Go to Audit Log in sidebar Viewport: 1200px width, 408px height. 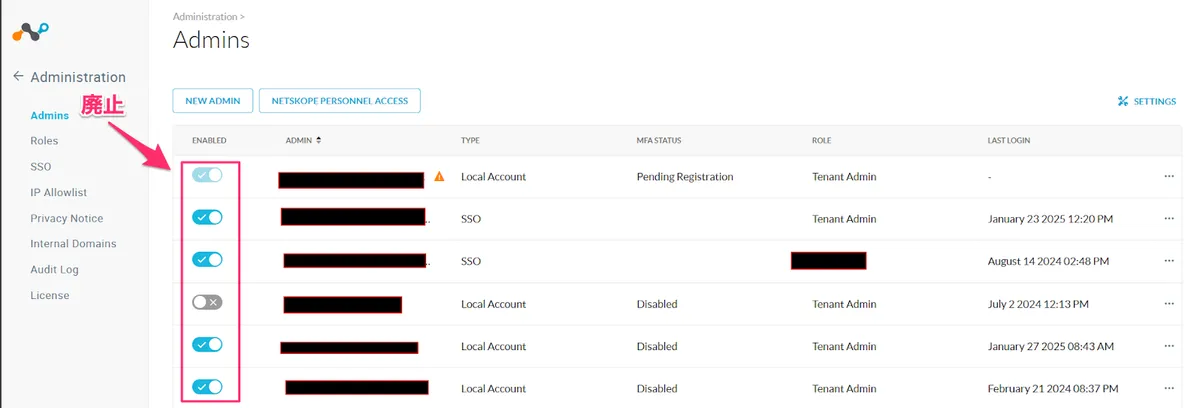pyautogui.click(x=54, y=269)
